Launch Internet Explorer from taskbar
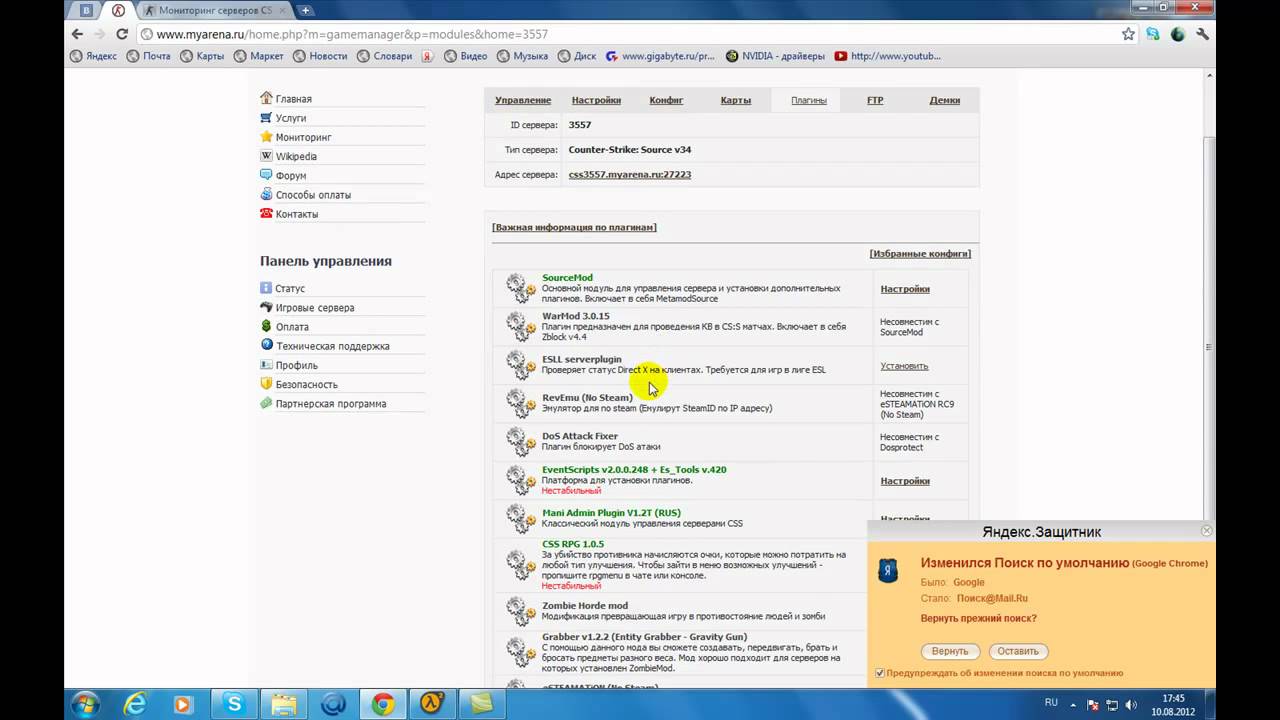This screenshot has width=1280, height=720. coord(135,704)
